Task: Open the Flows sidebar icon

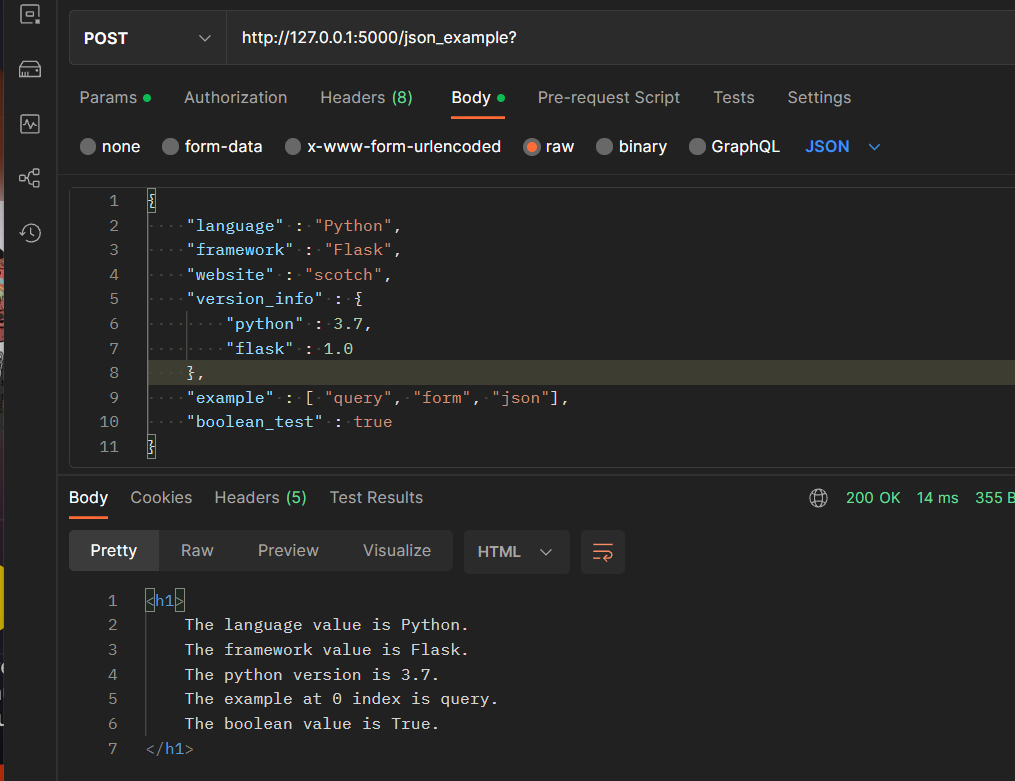Action: pyautogui.click(x=30, y=178)
